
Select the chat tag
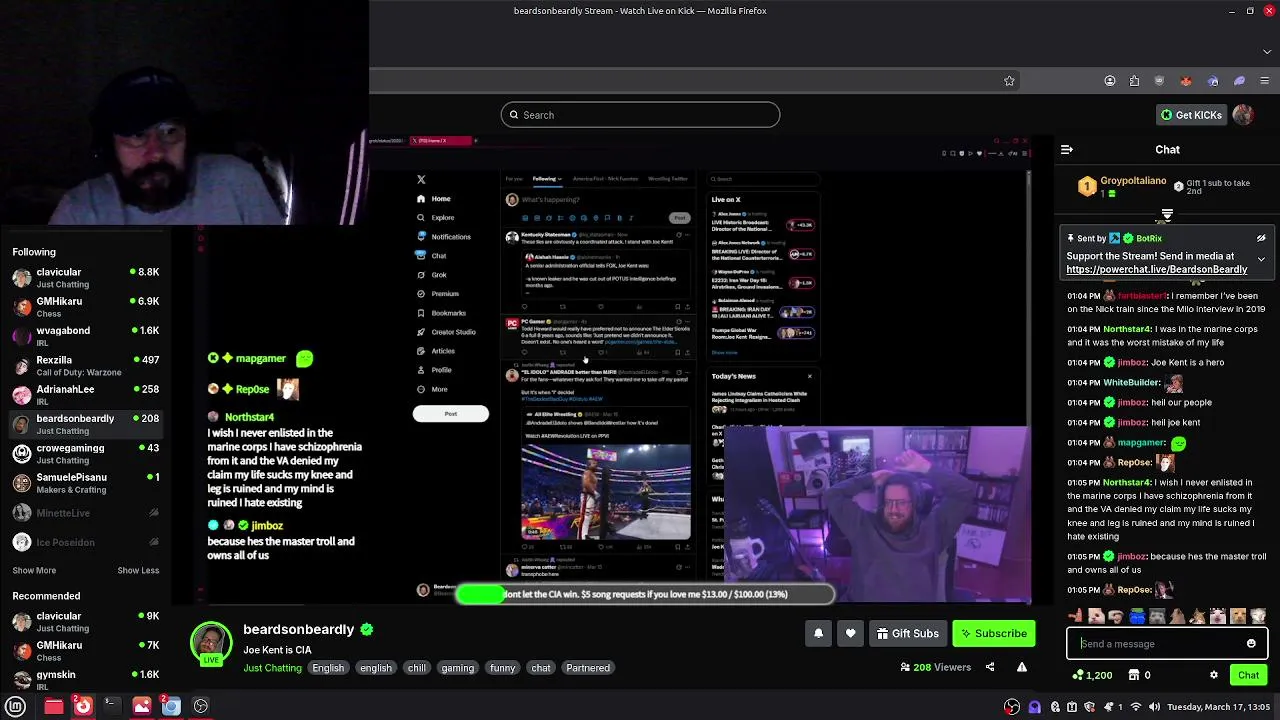click(x=541, y=668)
